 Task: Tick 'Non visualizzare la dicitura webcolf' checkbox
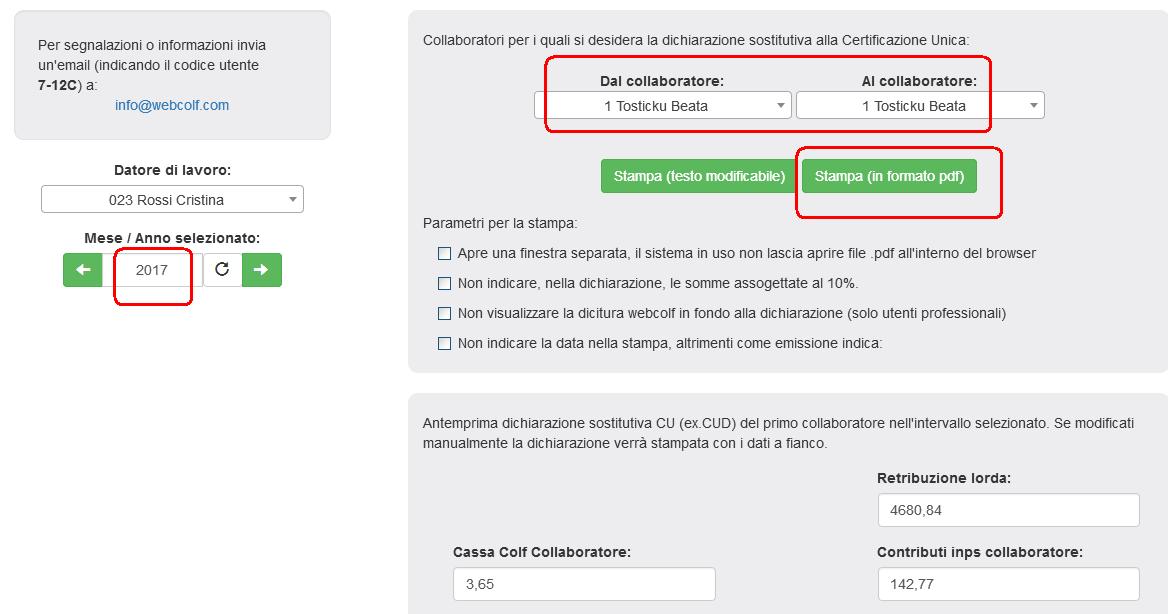point(445,314)
